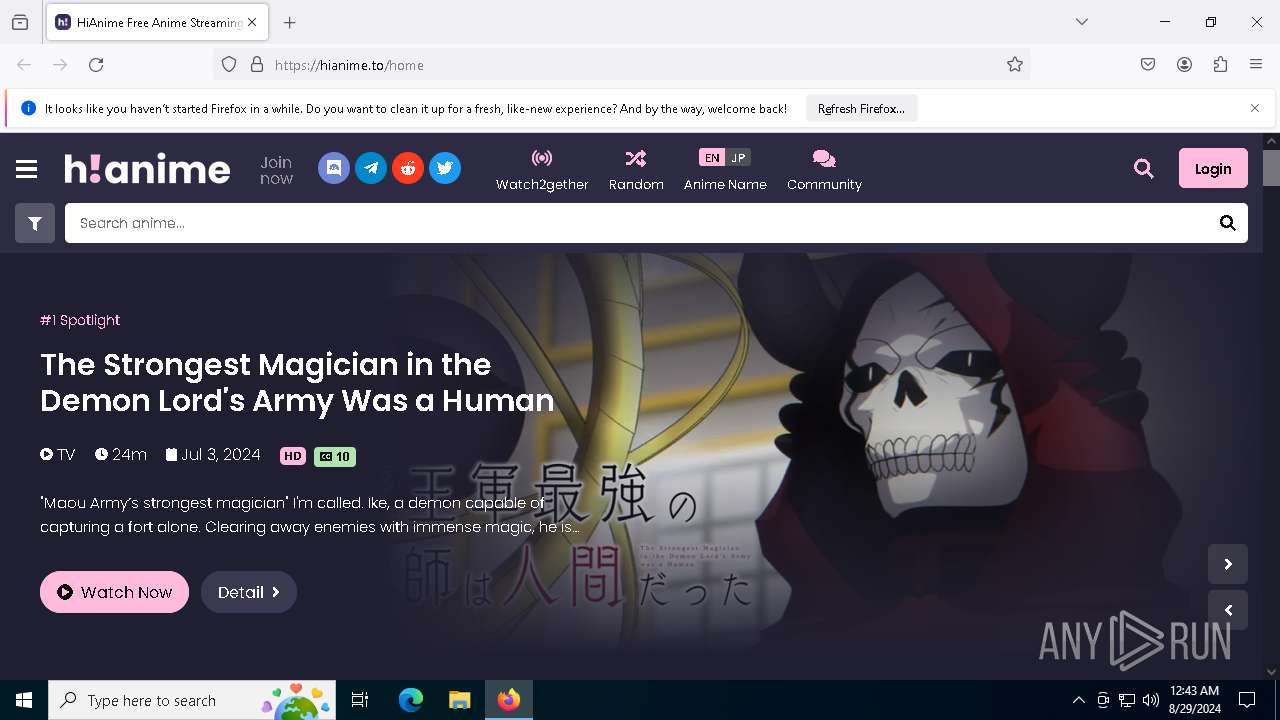
Task: Dismiss the Firefox notification bar
Action: point(1255,108)
